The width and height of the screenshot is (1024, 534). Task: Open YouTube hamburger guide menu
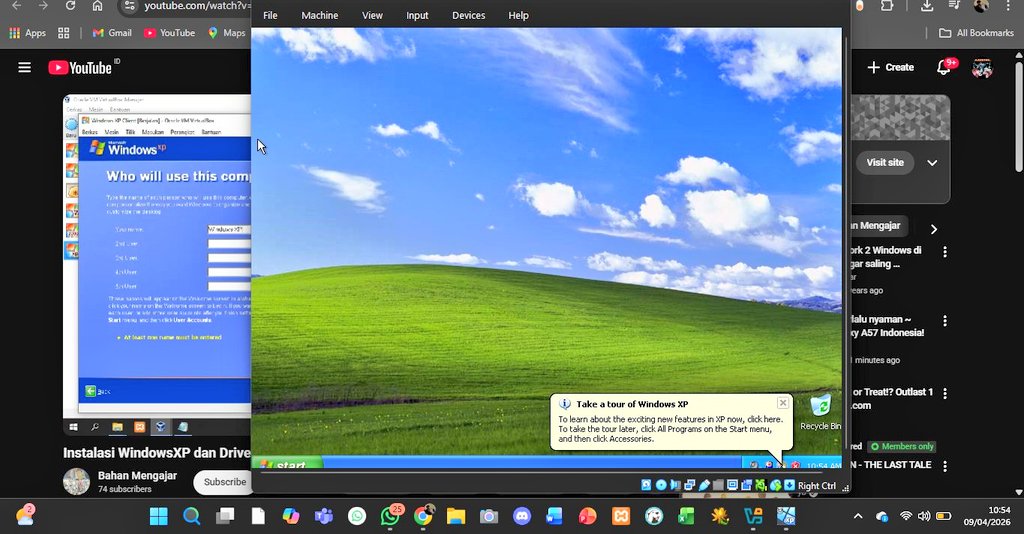[24, 67]
